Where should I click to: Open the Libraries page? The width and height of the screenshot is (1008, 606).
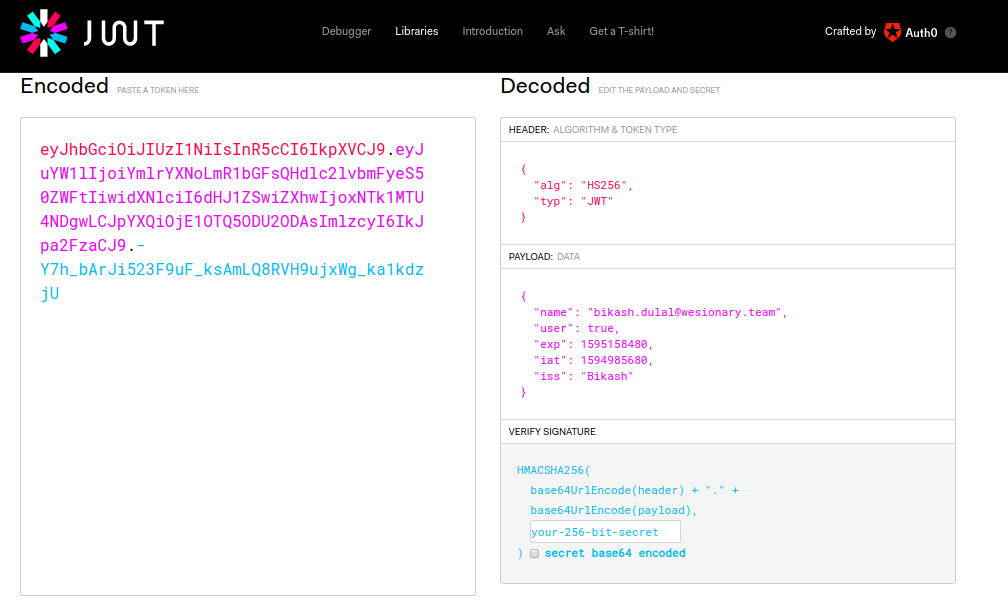(x=416, y=31)
